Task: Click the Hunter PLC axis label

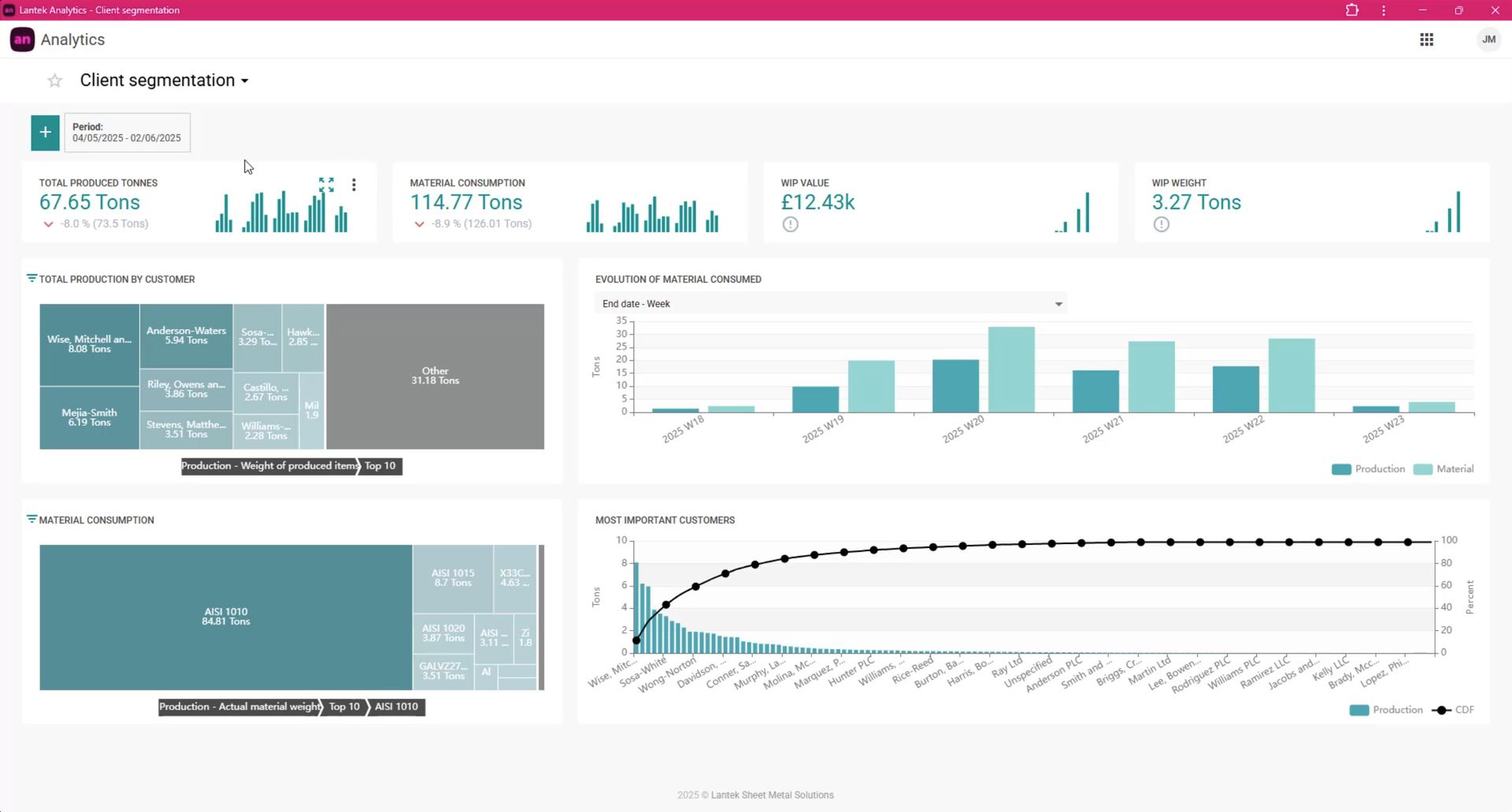Action: tap(852, 670)
